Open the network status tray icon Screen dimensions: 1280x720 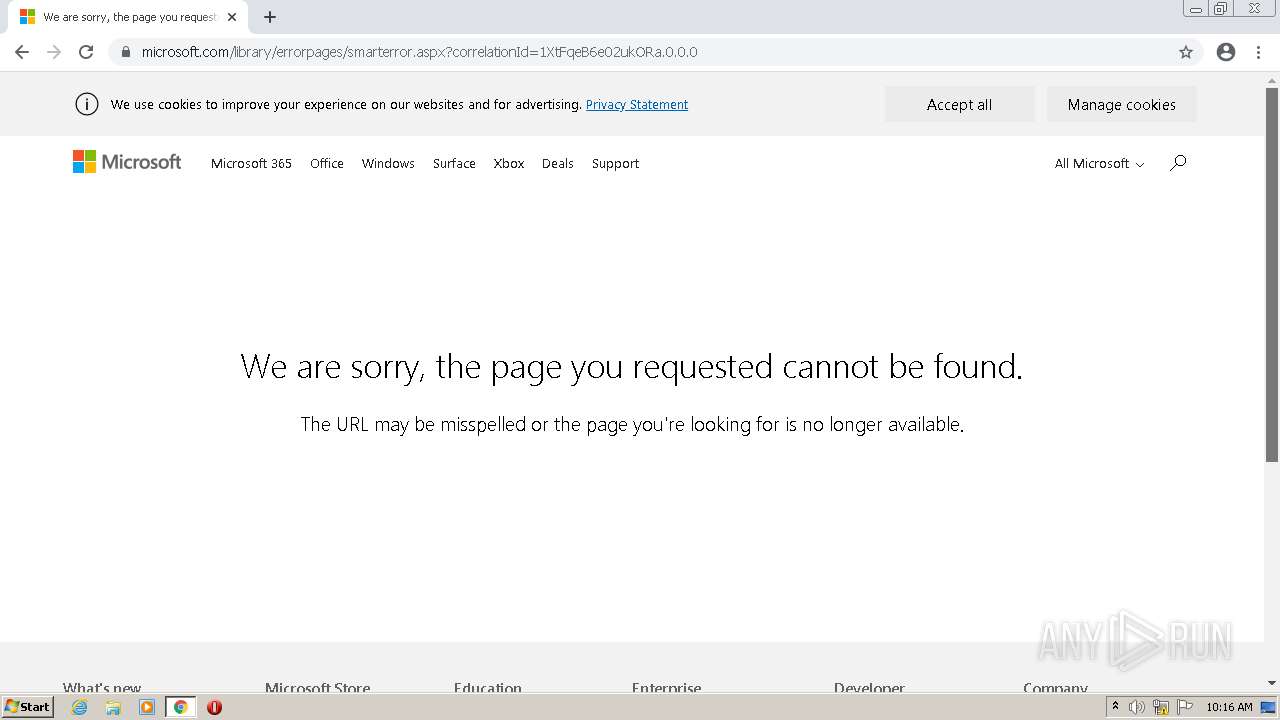(x=1161, y=707)
